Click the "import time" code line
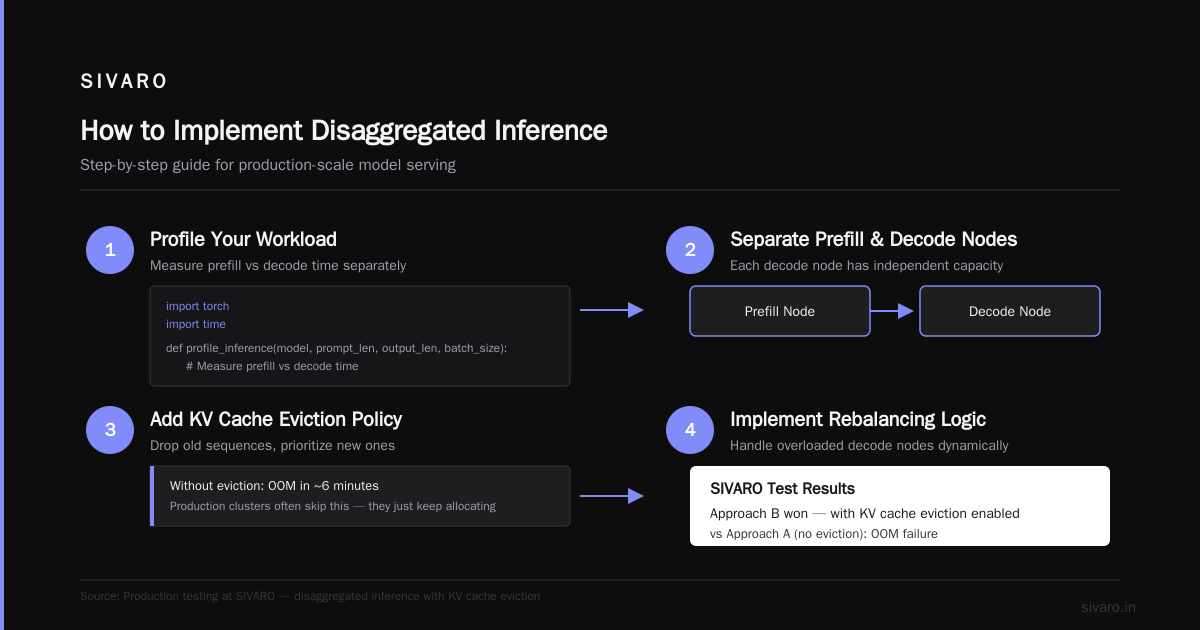This screenshot has height=630, width=1200. [196, 324]
